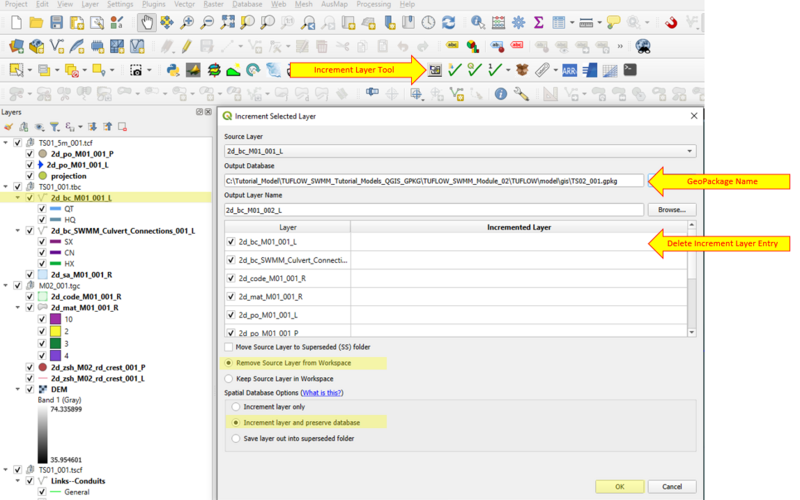Select Keep Source Layer in Workspace
Screen dimensions: 800x500
pos(230,378)
